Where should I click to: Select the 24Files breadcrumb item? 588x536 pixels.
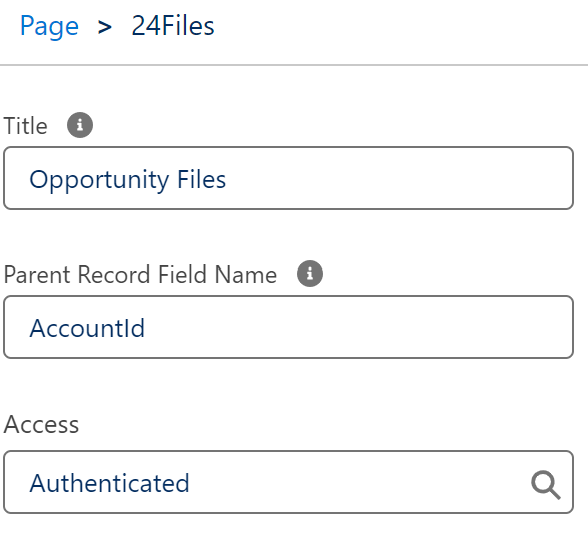pos(173,26)
